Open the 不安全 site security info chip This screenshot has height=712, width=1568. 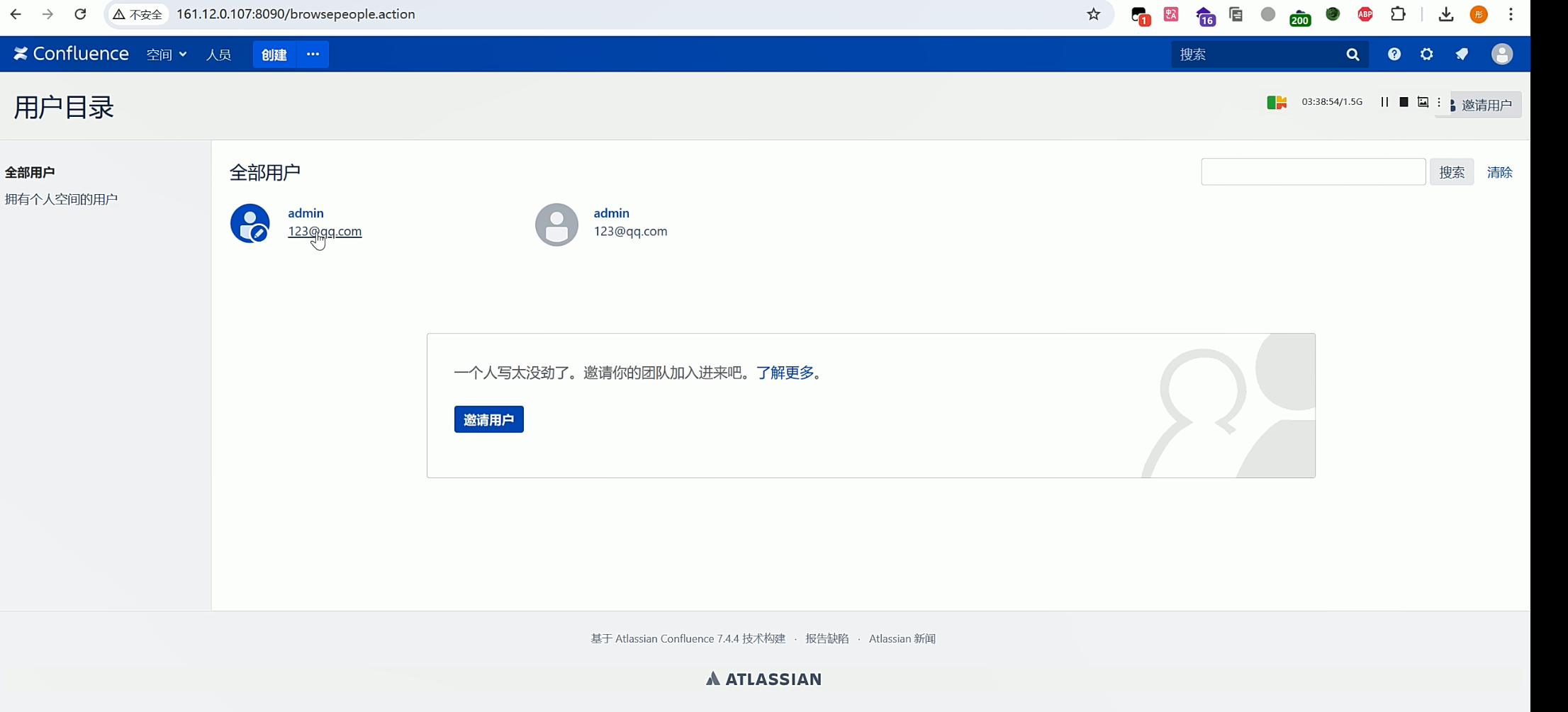coord(138,14)
